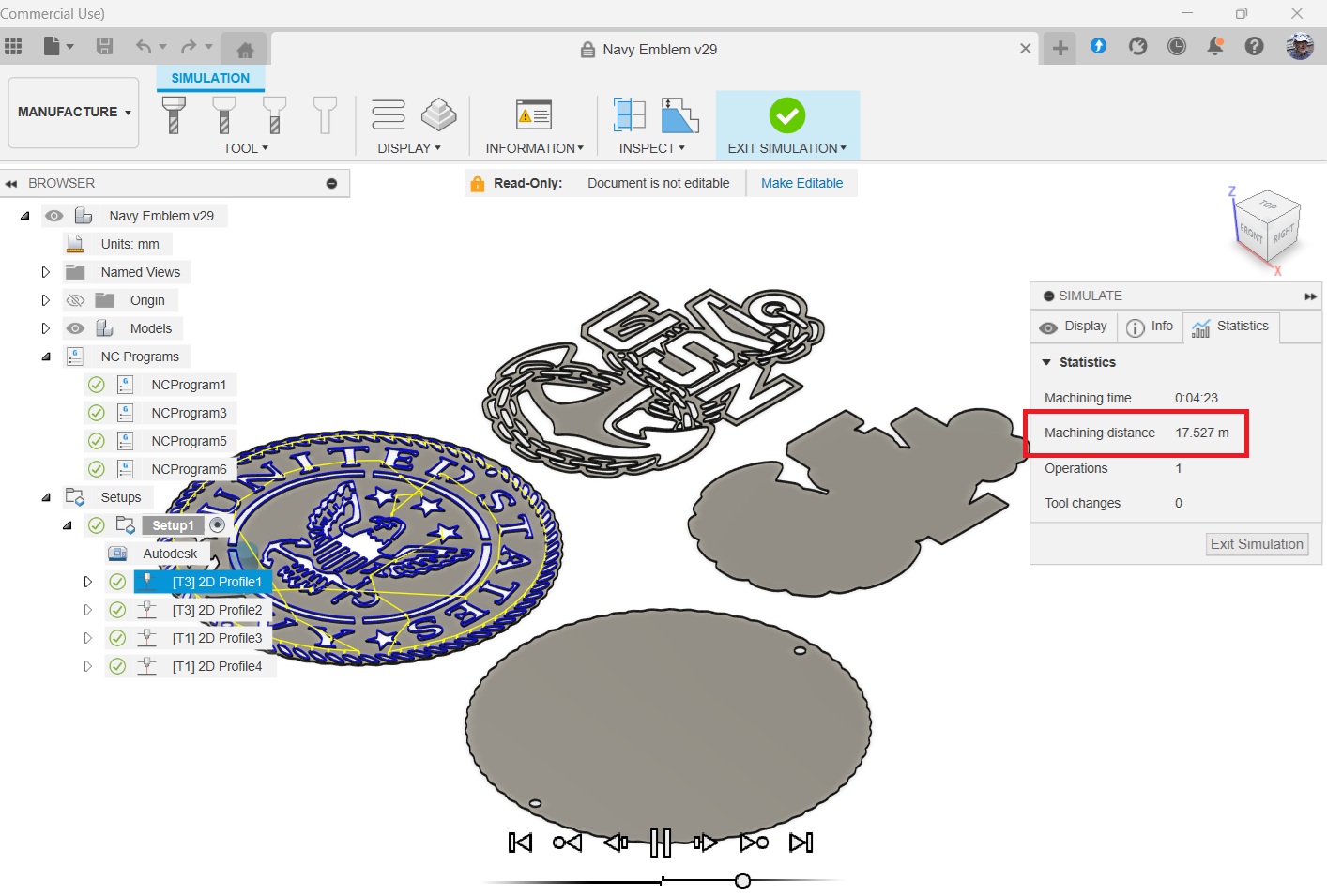Switch to the Display tab in Simulate
Image resolution: width=1327 pixels, height=896 pixels.
(x=1074, y=327)
